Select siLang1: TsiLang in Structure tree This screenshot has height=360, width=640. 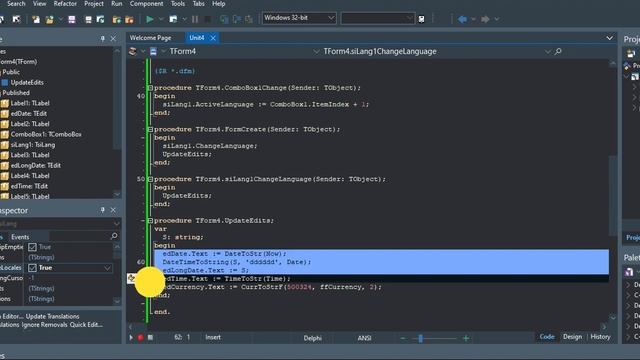pos(33,144)
